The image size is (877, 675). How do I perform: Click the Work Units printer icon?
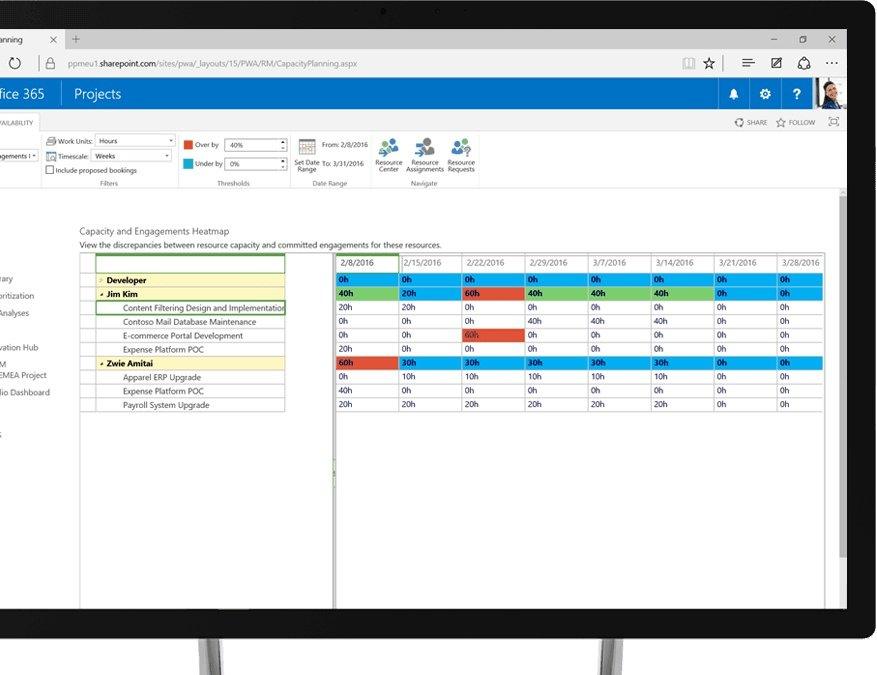click(51, 140)
